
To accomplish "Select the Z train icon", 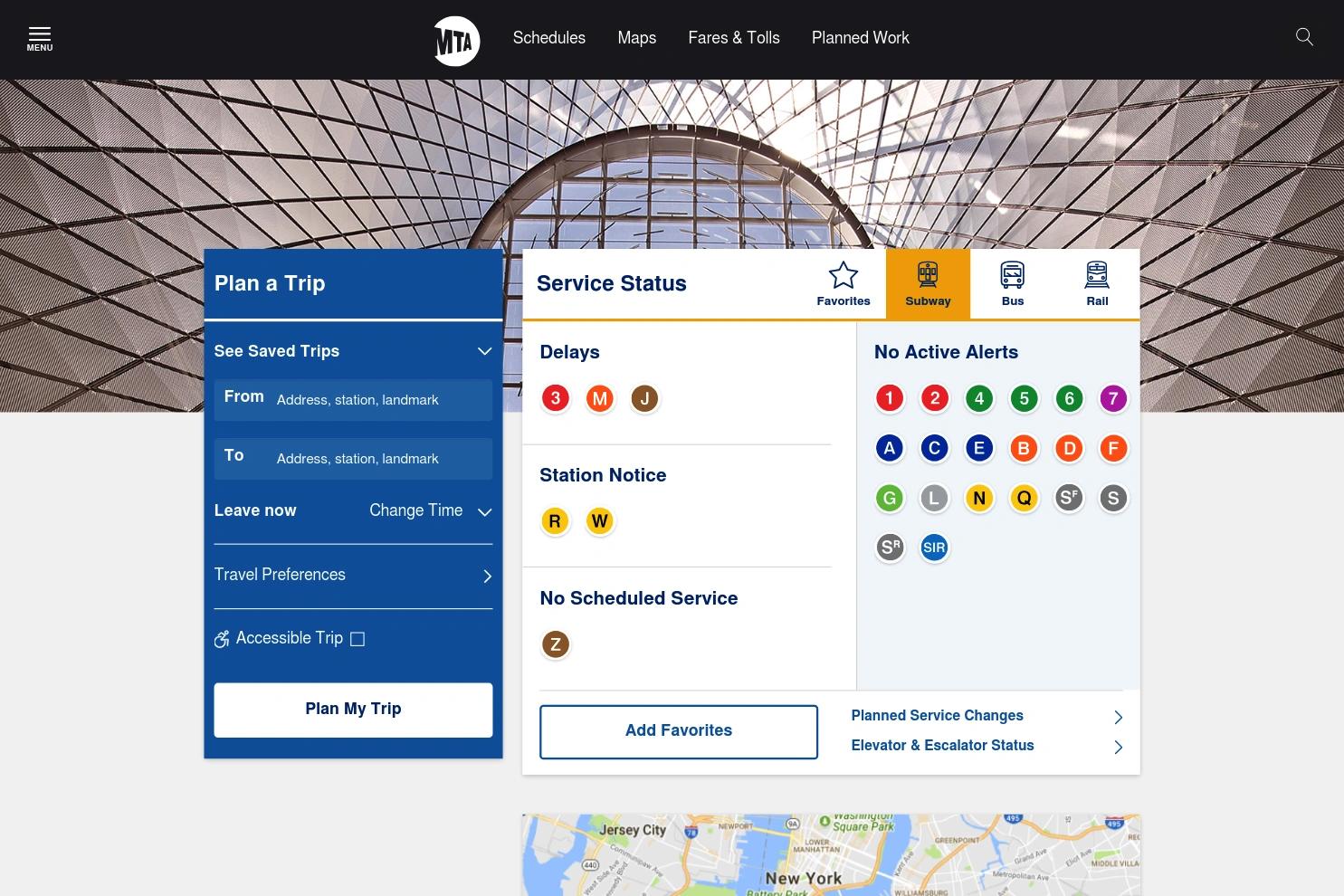I will pyautogui.click(x=556, y=644).
